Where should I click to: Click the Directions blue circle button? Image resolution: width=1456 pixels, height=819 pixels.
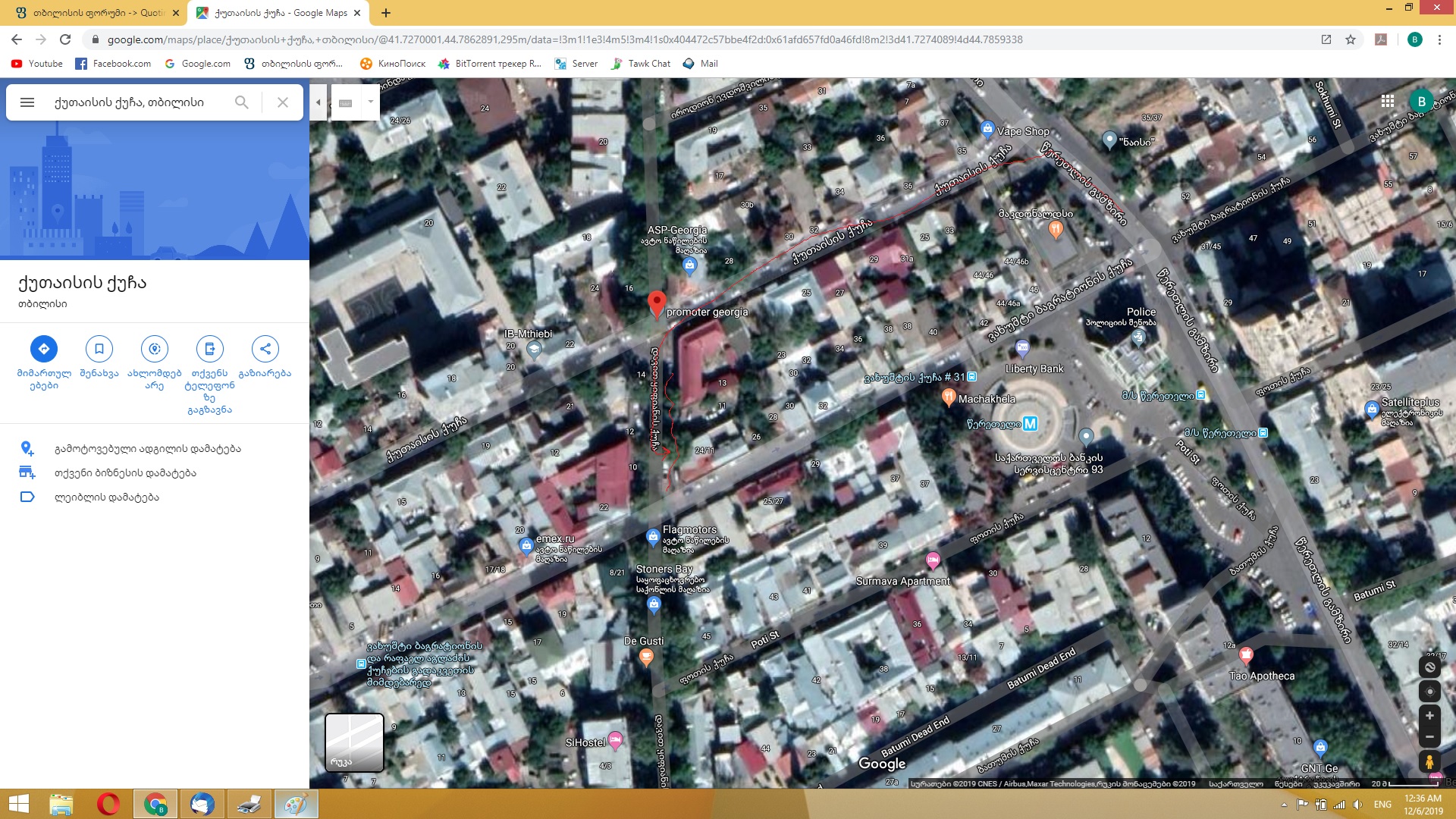click(44, 349)
